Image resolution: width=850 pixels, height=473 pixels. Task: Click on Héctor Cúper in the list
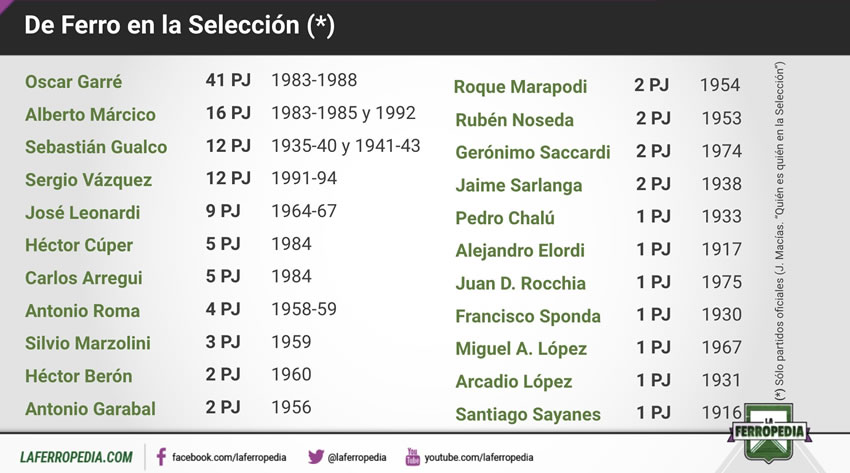pos(79,245)
